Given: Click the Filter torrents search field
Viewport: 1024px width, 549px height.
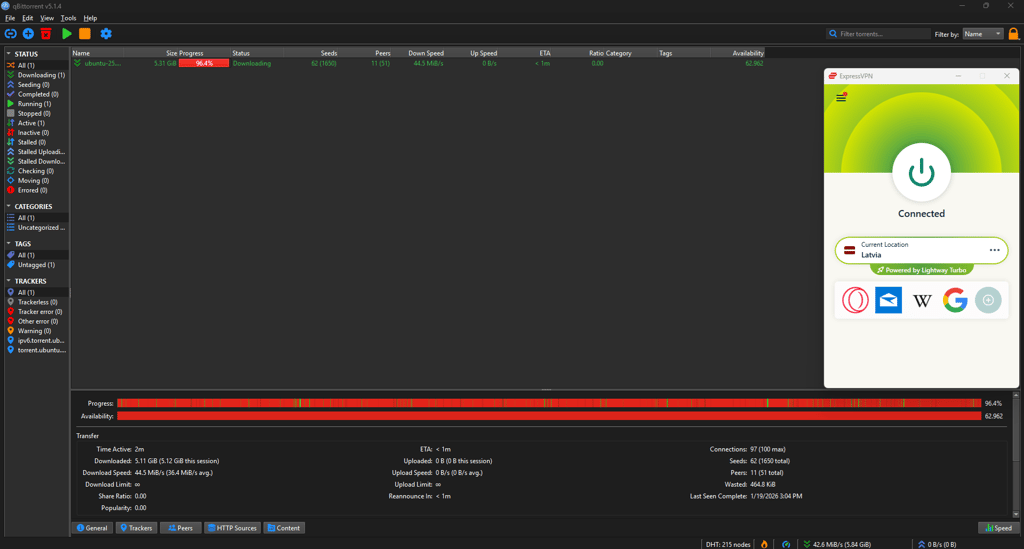Looking at the screenshot, I should pyautogui.click(x=878, y=34).
